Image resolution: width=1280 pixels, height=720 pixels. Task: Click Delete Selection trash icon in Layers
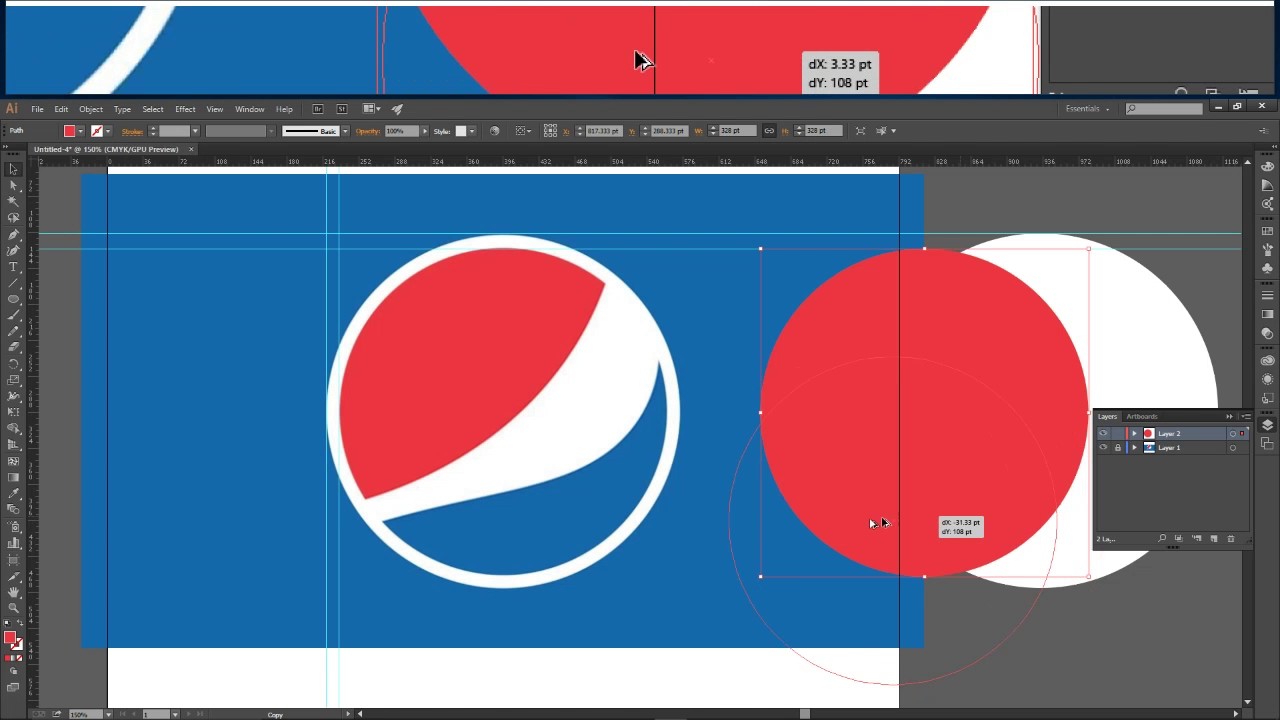[1231, 539]
